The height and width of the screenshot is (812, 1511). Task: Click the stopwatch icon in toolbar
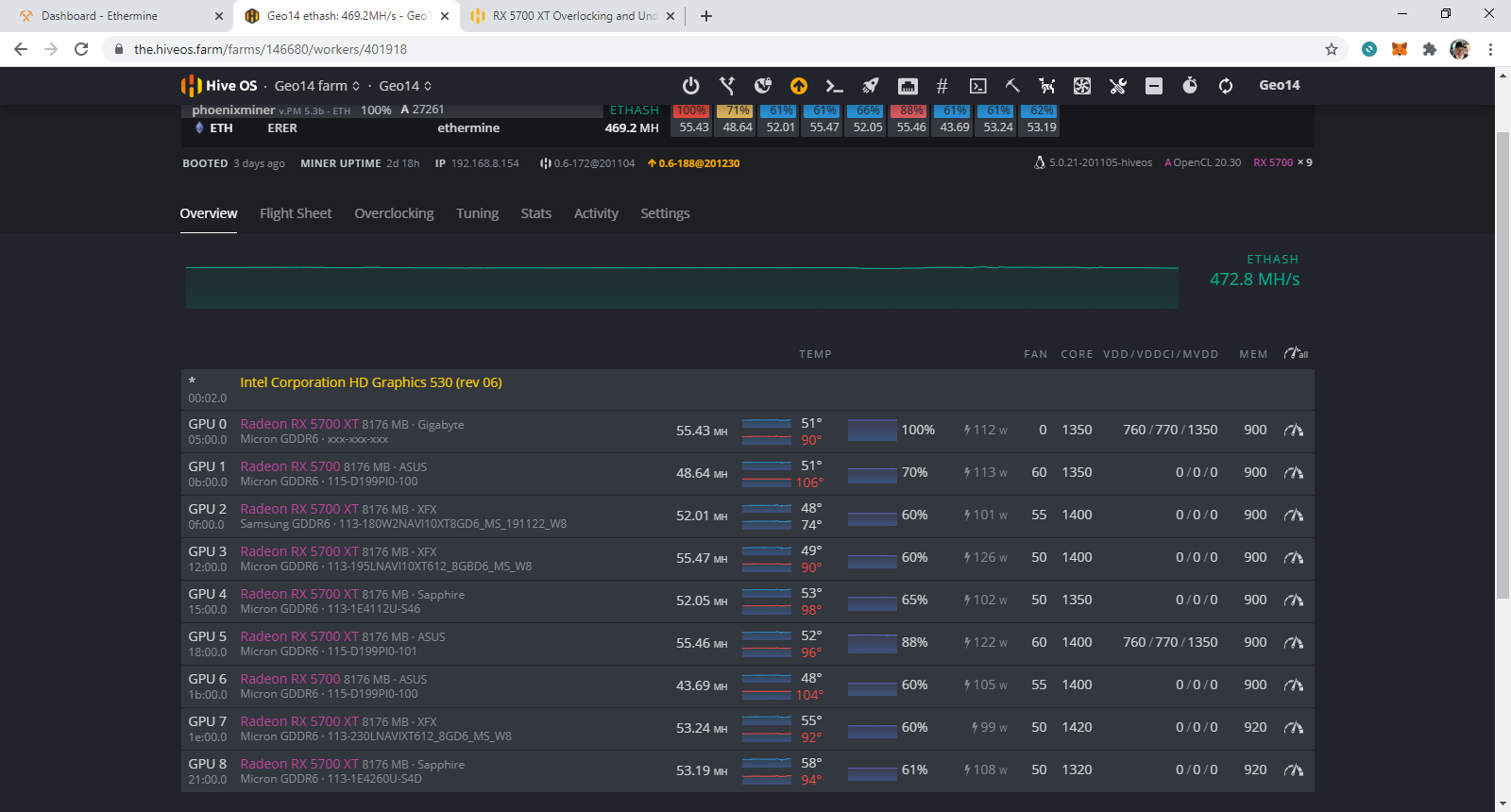[x=1190, y=86]
